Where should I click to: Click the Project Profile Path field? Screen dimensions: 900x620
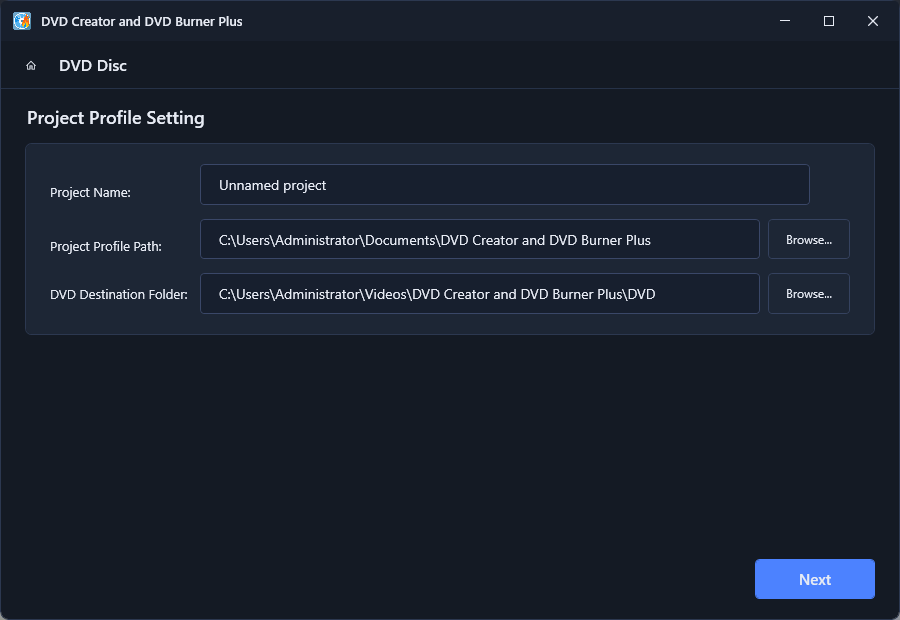click(x=480, y=239)
